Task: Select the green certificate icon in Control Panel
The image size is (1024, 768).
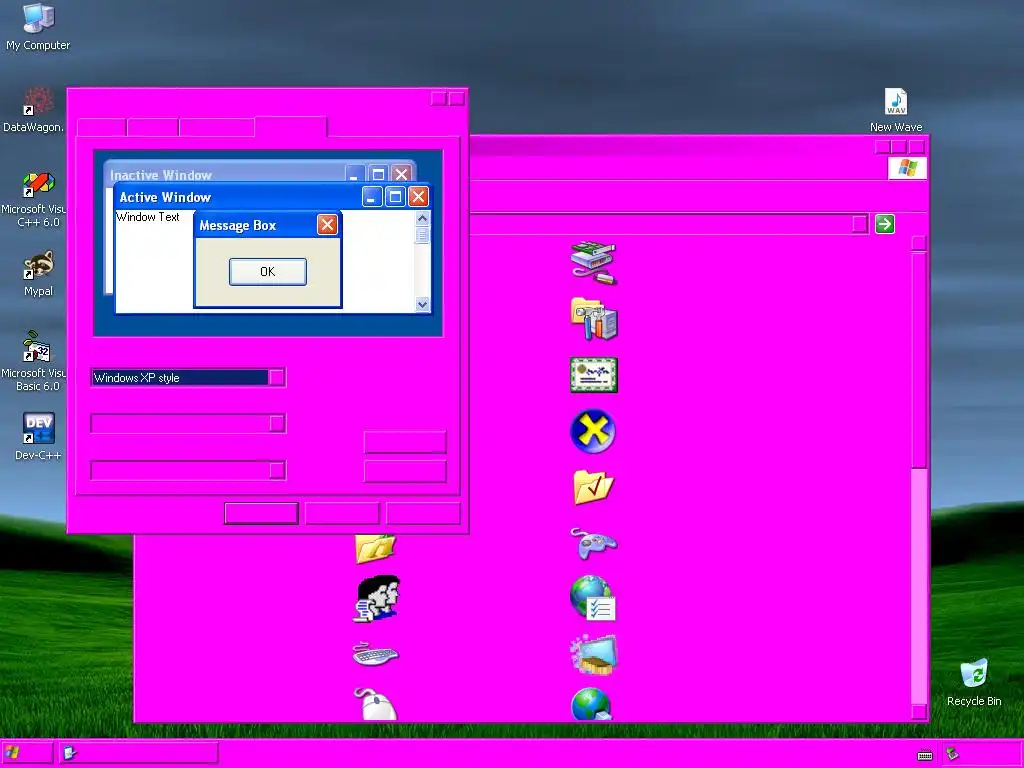Action: tap(593, 375)
